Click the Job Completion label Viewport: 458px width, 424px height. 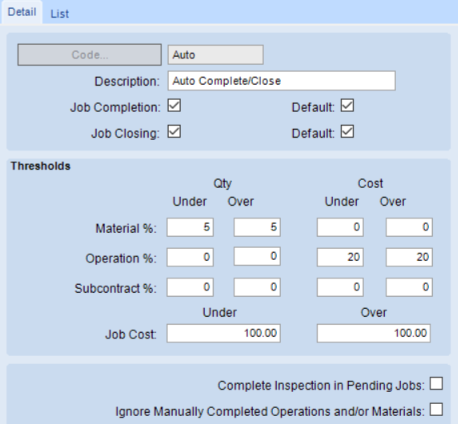coord(115,108)
